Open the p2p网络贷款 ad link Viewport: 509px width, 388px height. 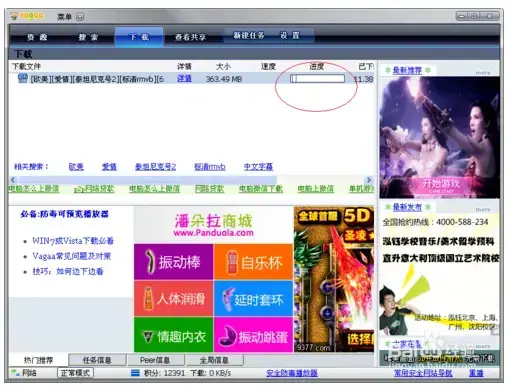coord(94,189)
